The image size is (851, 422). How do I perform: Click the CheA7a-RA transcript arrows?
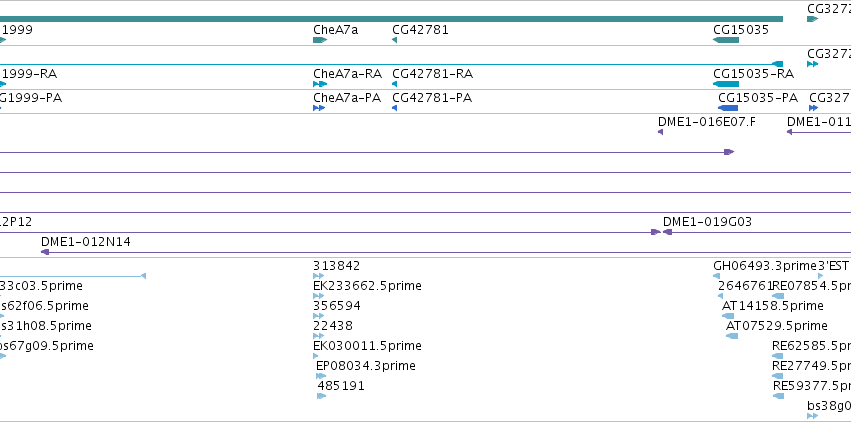pos(320,84)
